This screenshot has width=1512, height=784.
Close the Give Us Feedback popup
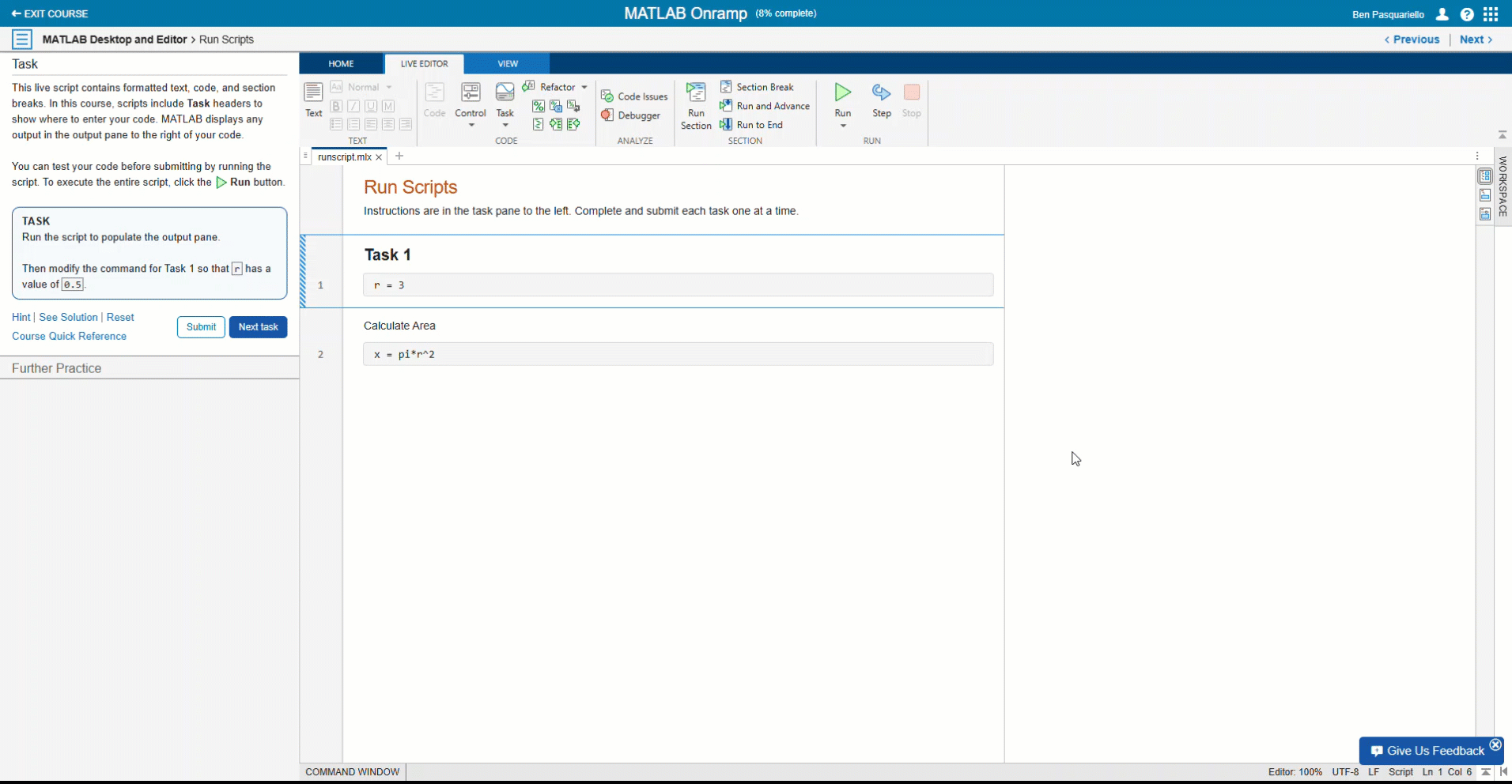point(1495,744)
